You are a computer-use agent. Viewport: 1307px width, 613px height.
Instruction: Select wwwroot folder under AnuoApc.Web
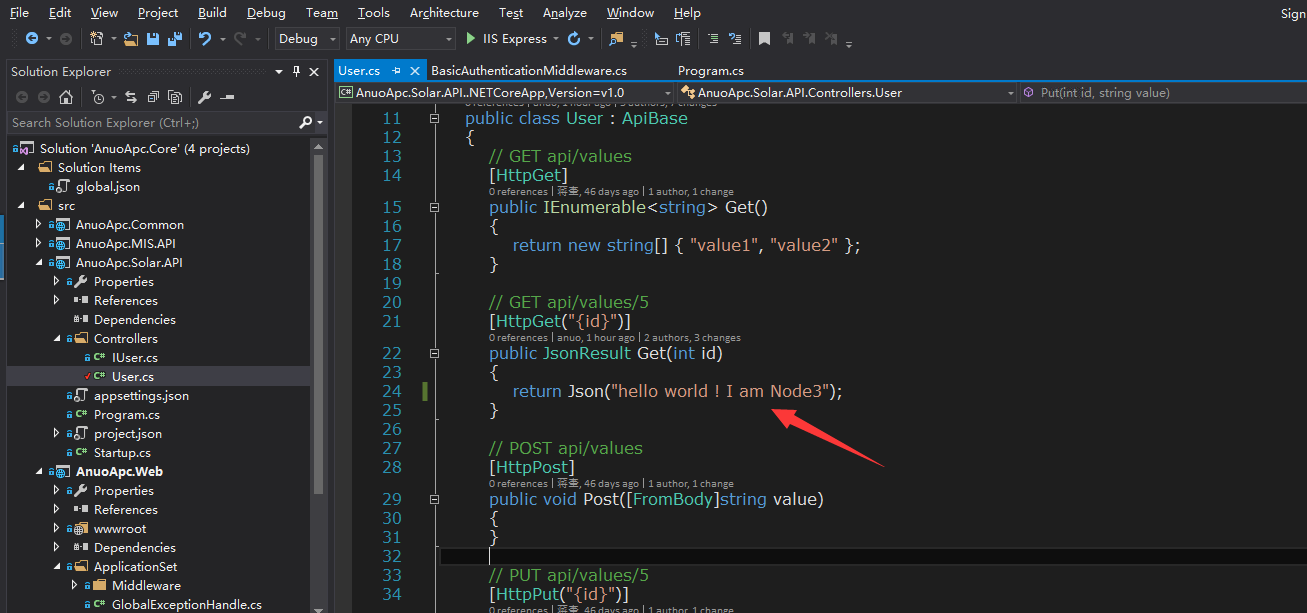(x=120, y=528)
